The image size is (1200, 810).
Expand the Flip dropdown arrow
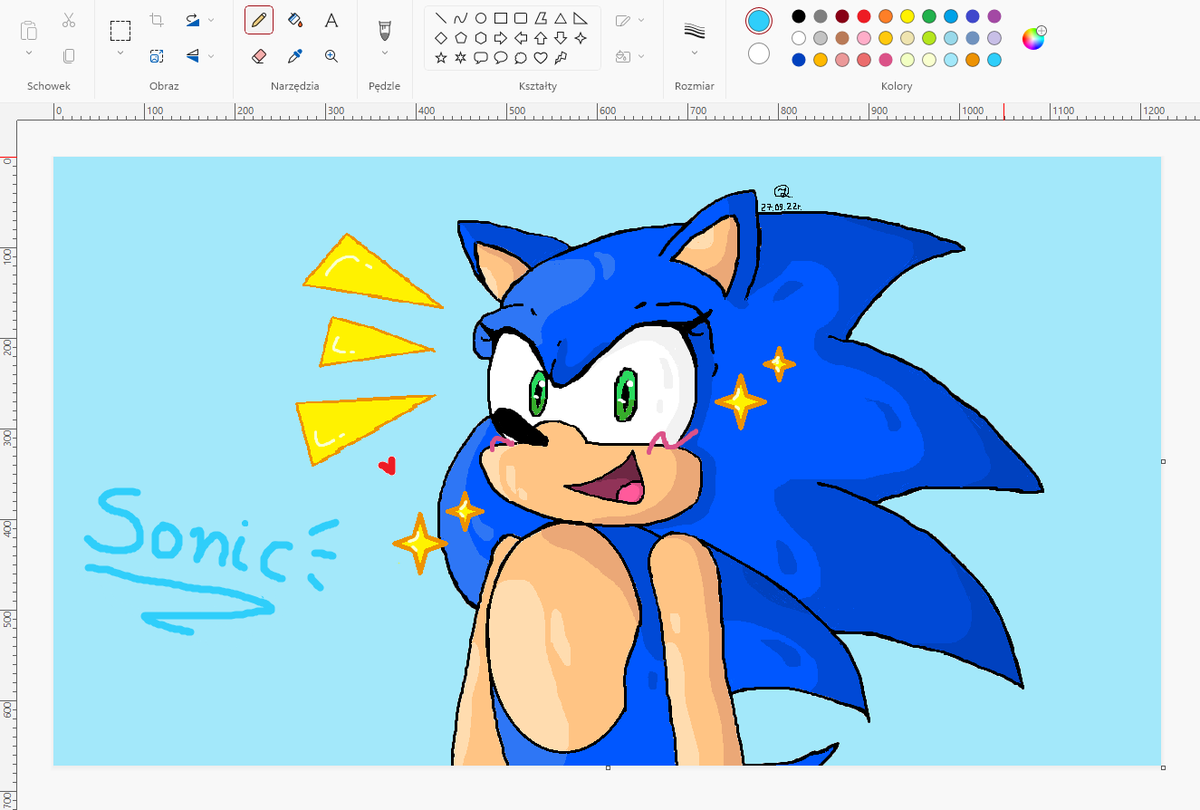click(211, 56)
